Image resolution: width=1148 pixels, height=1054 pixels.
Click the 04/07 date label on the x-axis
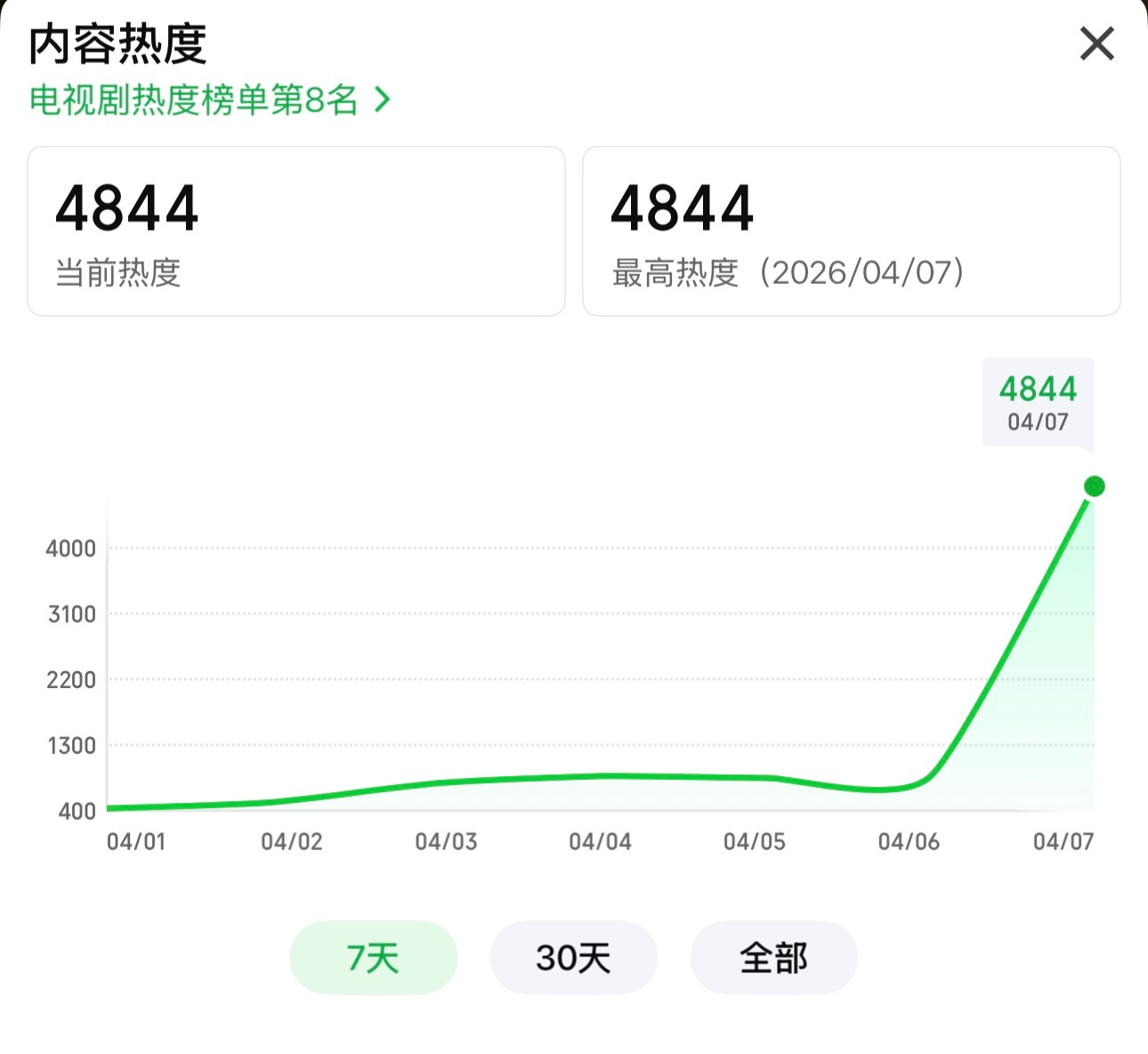[1063, 842]
